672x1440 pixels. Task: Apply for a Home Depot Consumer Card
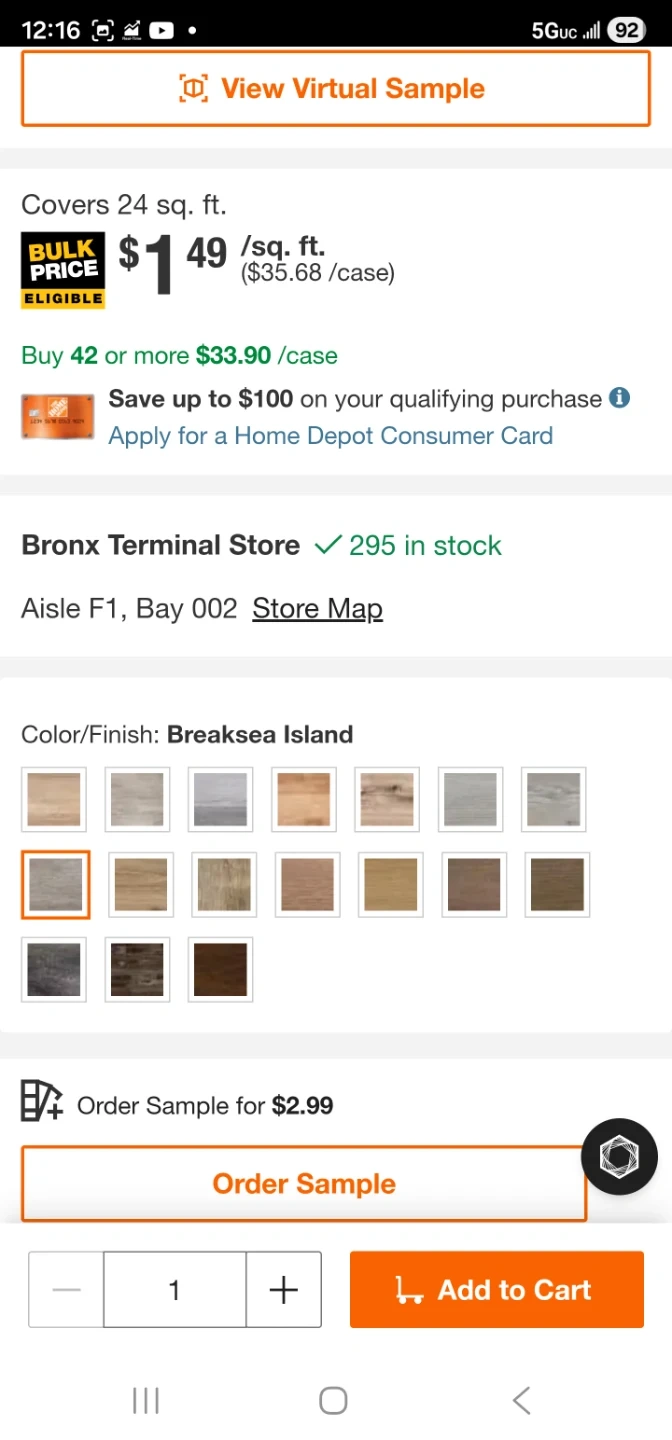tap(330, 436)
